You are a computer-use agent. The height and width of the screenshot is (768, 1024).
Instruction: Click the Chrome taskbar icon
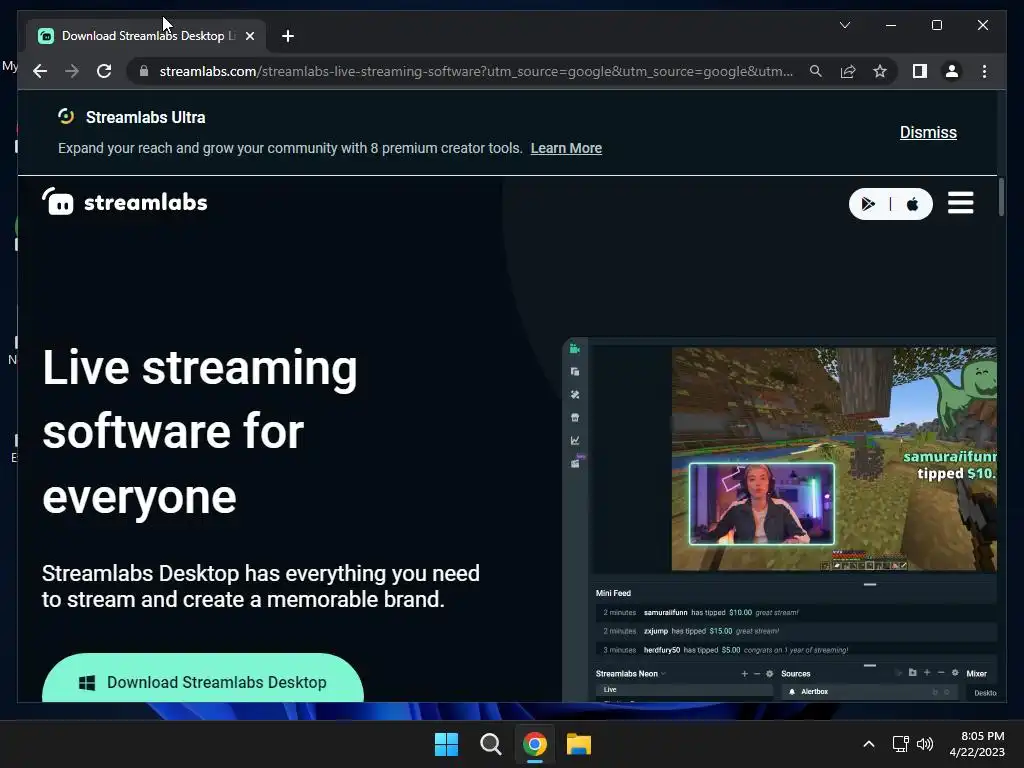[x=534, y=744]
